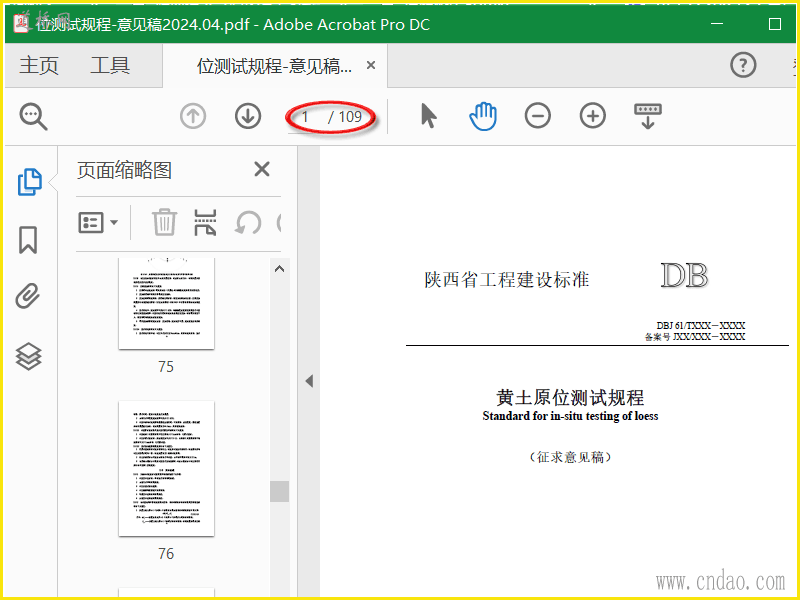The height and width of the screenshot is (600, 800).
Task: Delete selected pages with trash icon
Action: [164, 223]
